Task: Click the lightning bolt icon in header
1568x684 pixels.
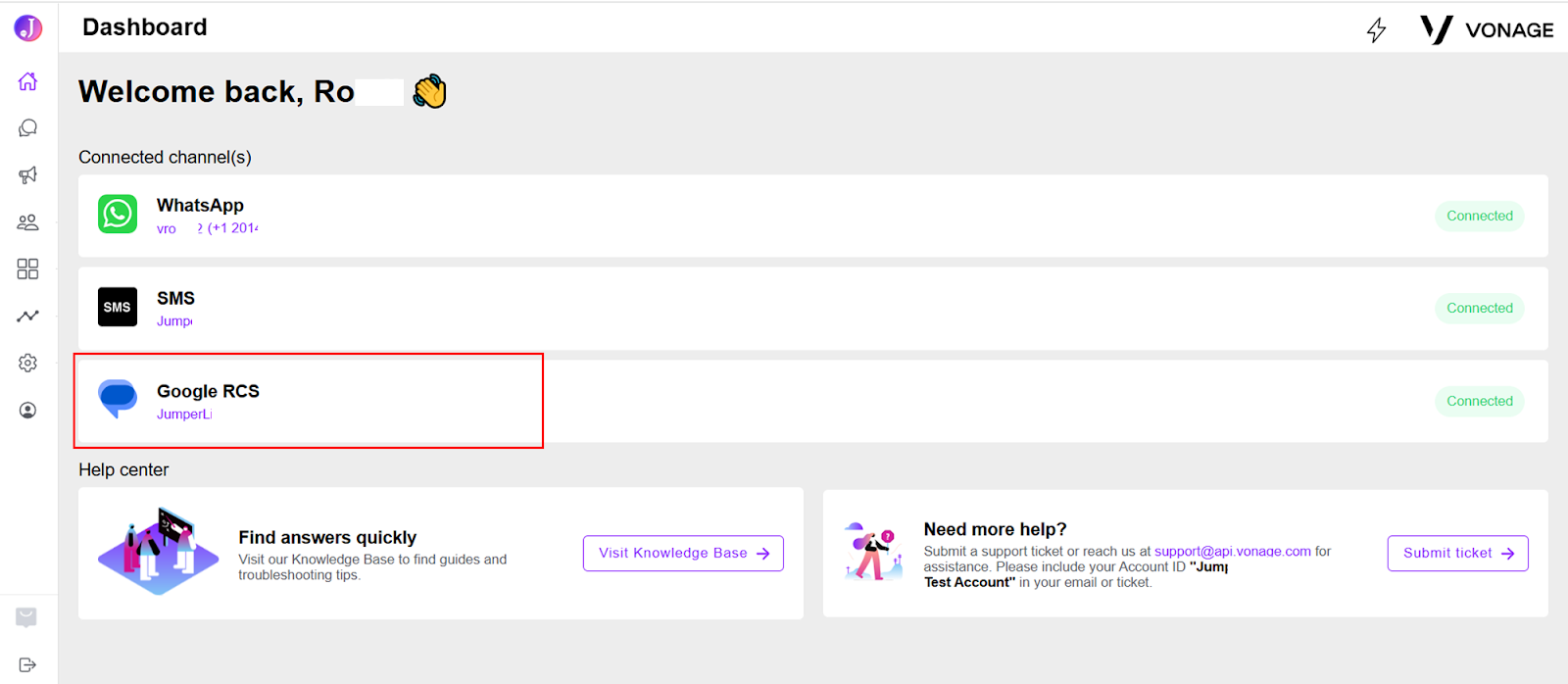Action: click(1376, 30)
